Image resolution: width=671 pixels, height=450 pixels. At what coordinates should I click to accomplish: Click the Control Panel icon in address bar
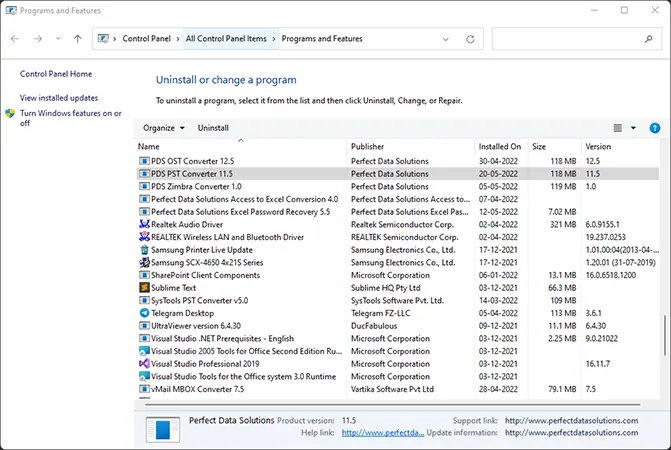pyautogui.click(x=103, y=39)
